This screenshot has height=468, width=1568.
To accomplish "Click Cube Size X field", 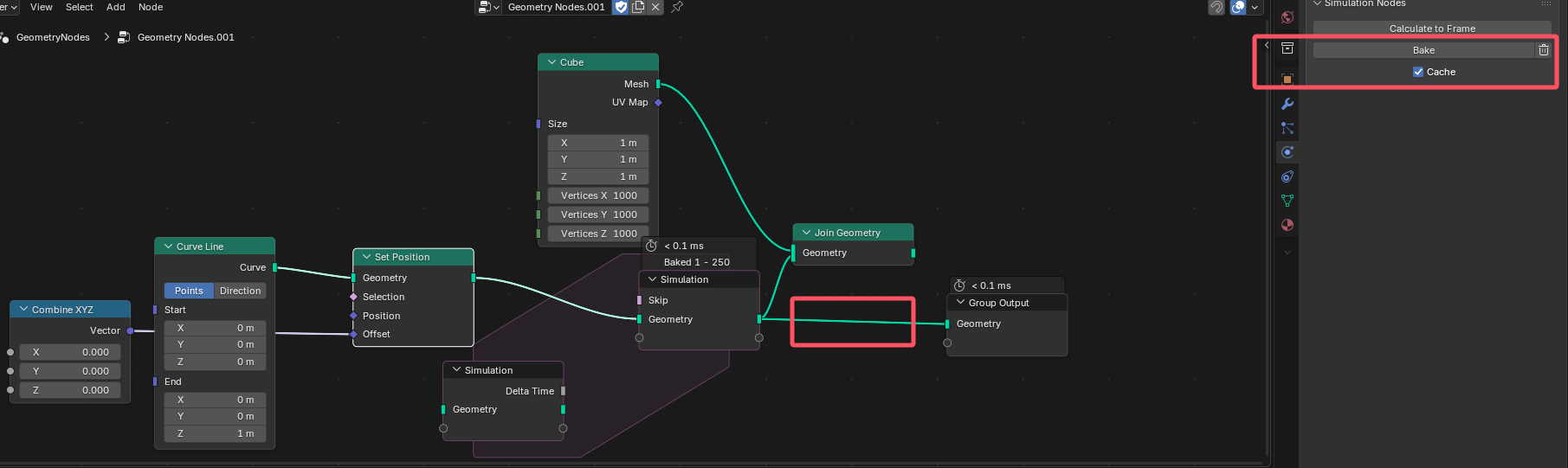I will 597,143.
